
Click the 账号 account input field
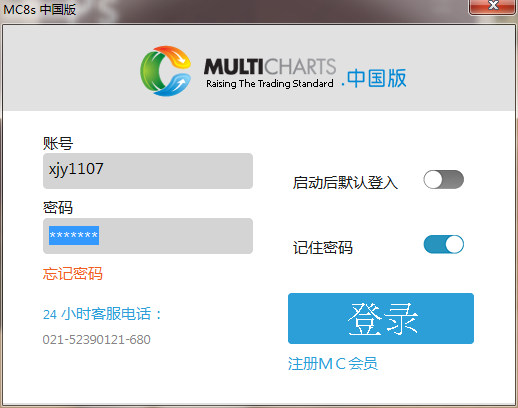pos(148,171)
